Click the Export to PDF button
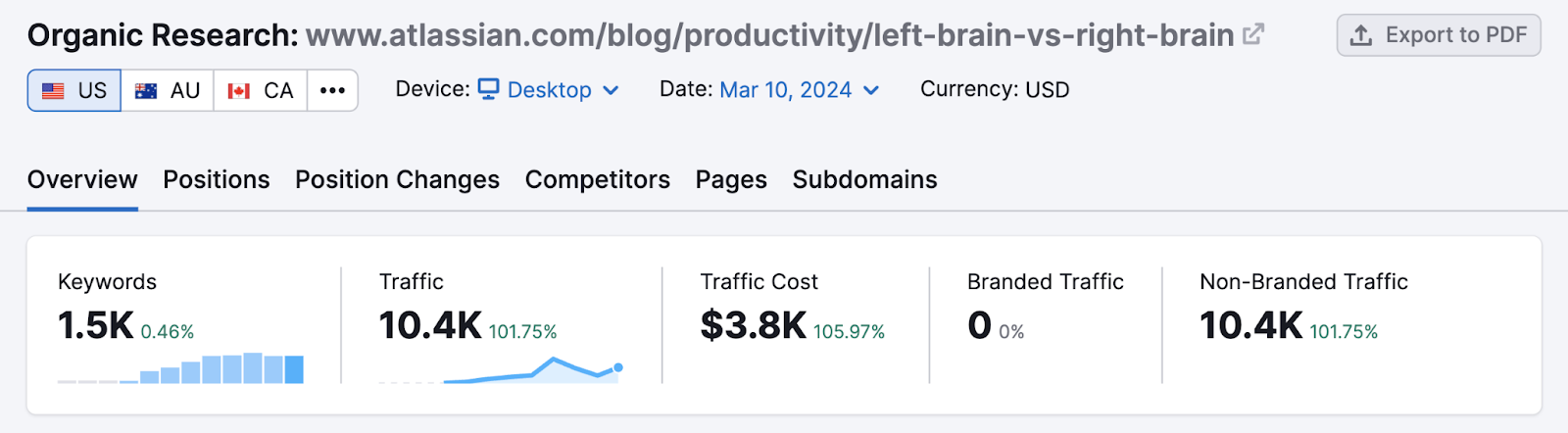The height and width of the screenshot is (433, 1568). [1438, 36]
